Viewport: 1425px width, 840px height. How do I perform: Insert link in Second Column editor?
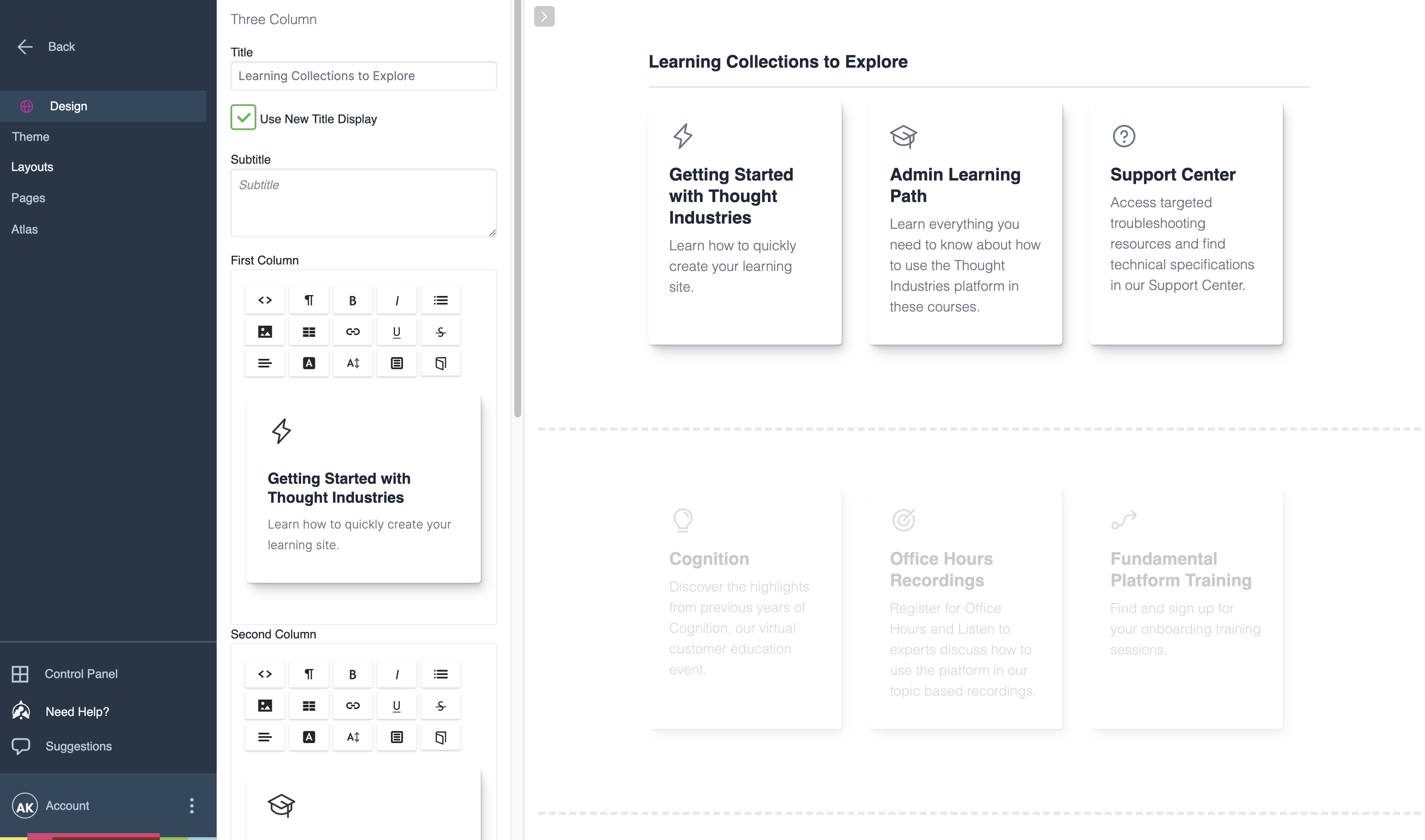click(352, 705)
